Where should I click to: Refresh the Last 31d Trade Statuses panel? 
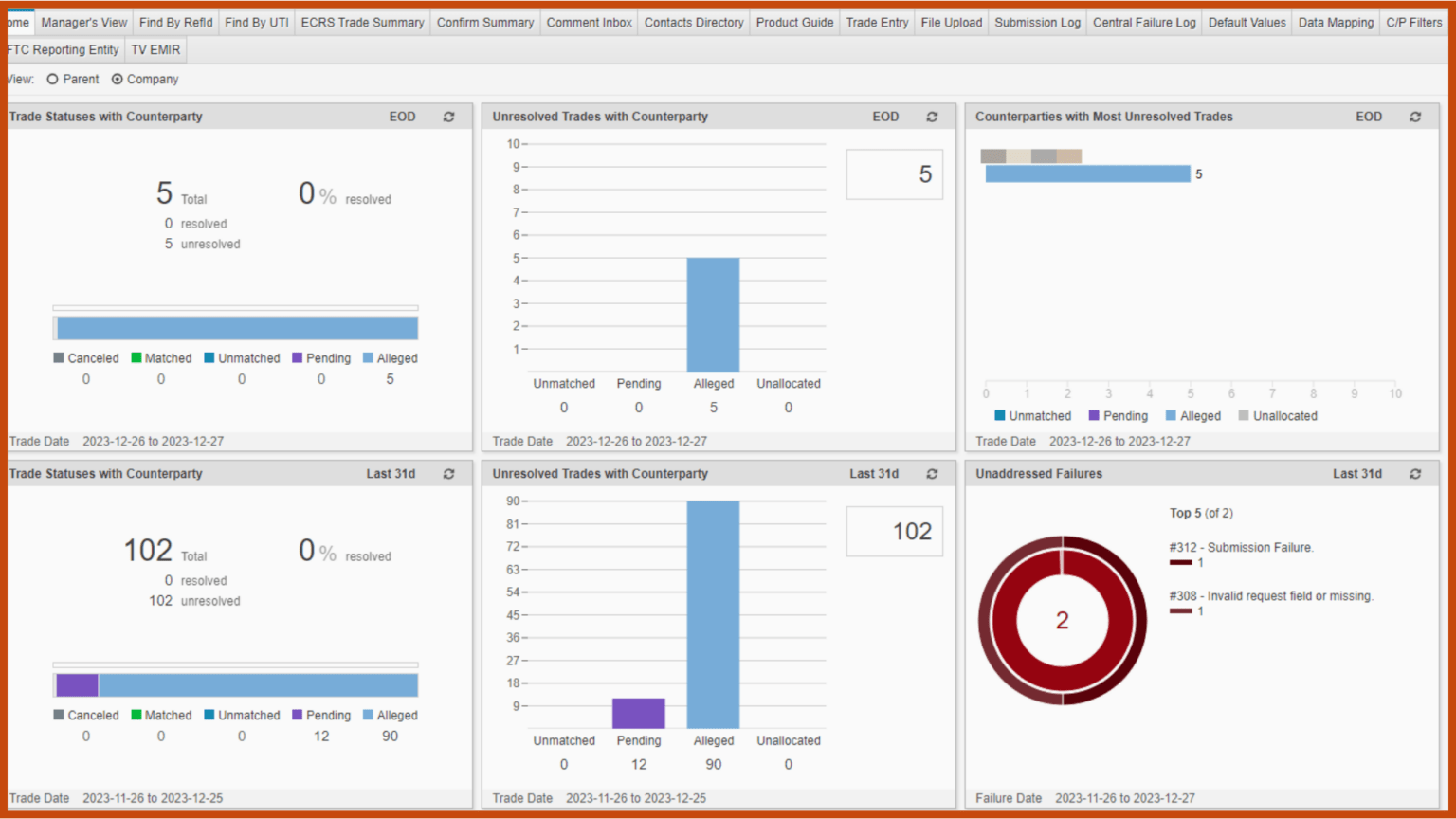pos(448,474)
